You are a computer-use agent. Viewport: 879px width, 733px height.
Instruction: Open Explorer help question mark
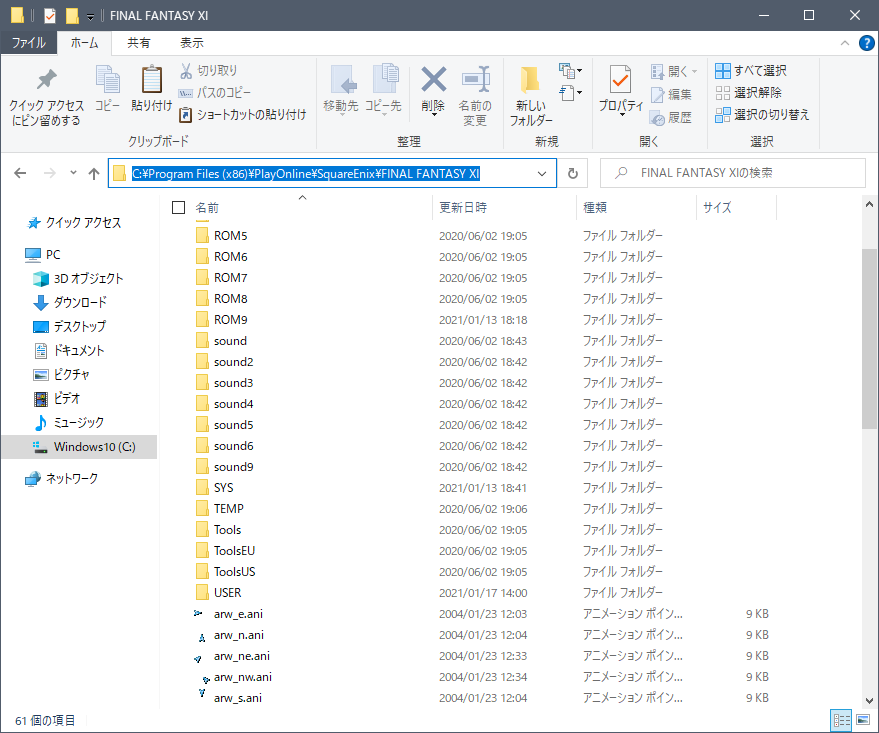pos(866,43)
